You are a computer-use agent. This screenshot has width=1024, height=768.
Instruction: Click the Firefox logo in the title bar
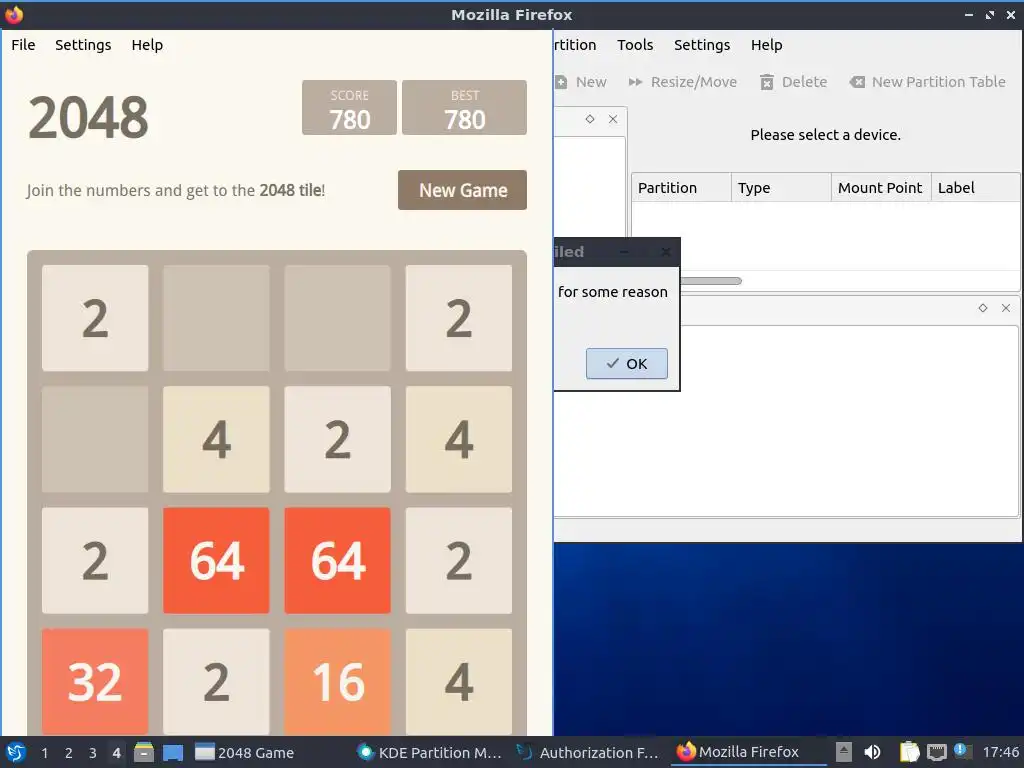pos(14,14)
